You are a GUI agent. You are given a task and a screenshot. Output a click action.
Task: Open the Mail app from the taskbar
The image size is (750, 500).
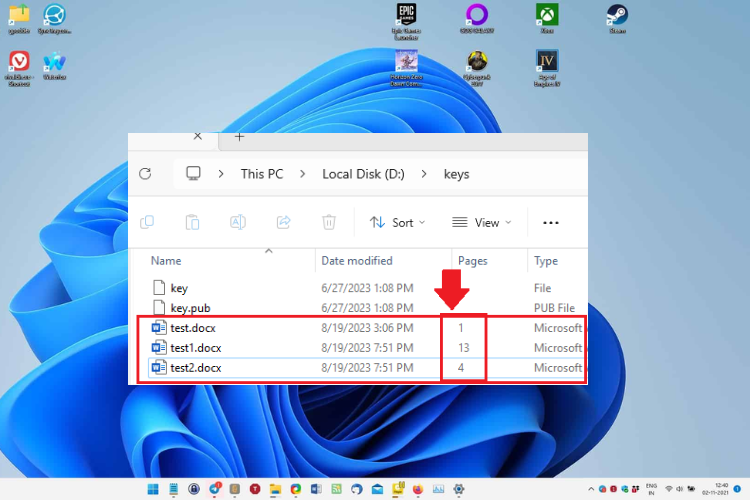coord(377,489)
